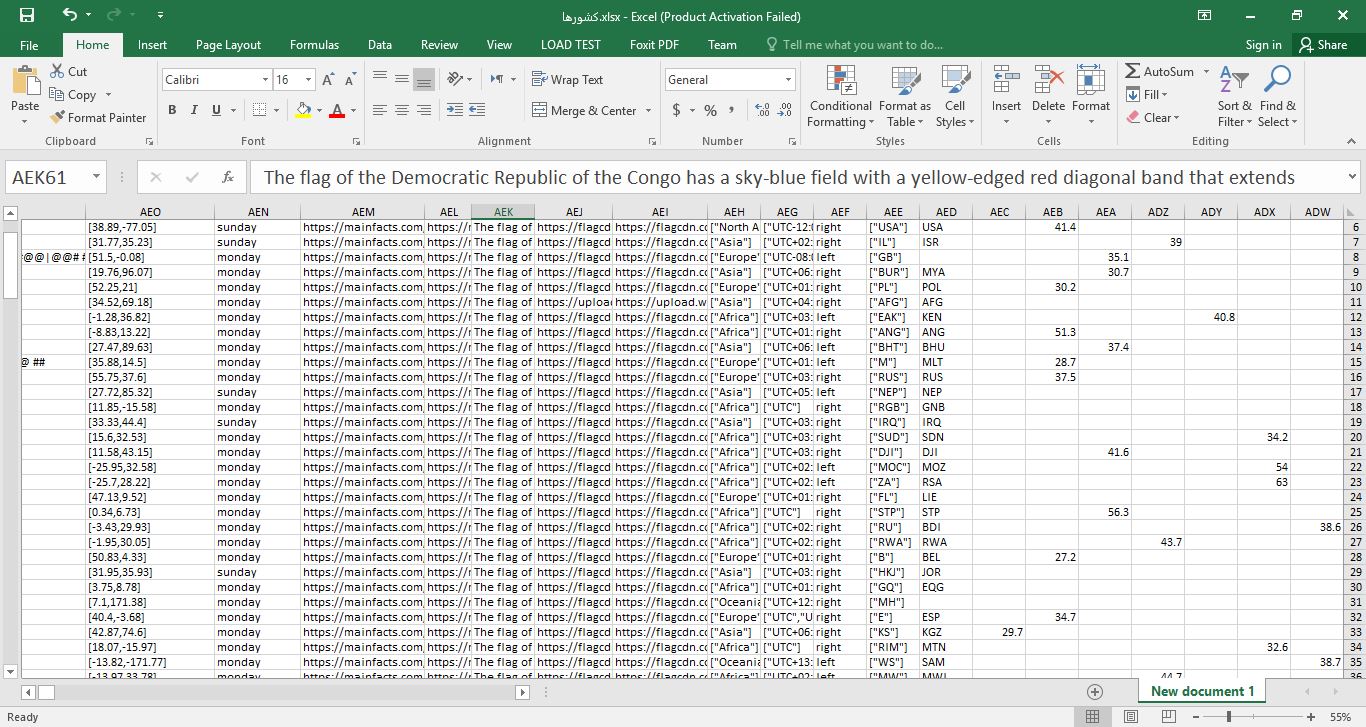Image resolution: width=1366 pixels, height=727 pixels.
Task: Click the Save icon in title bar
Action: pyautogui.click(x=27, y=15)
